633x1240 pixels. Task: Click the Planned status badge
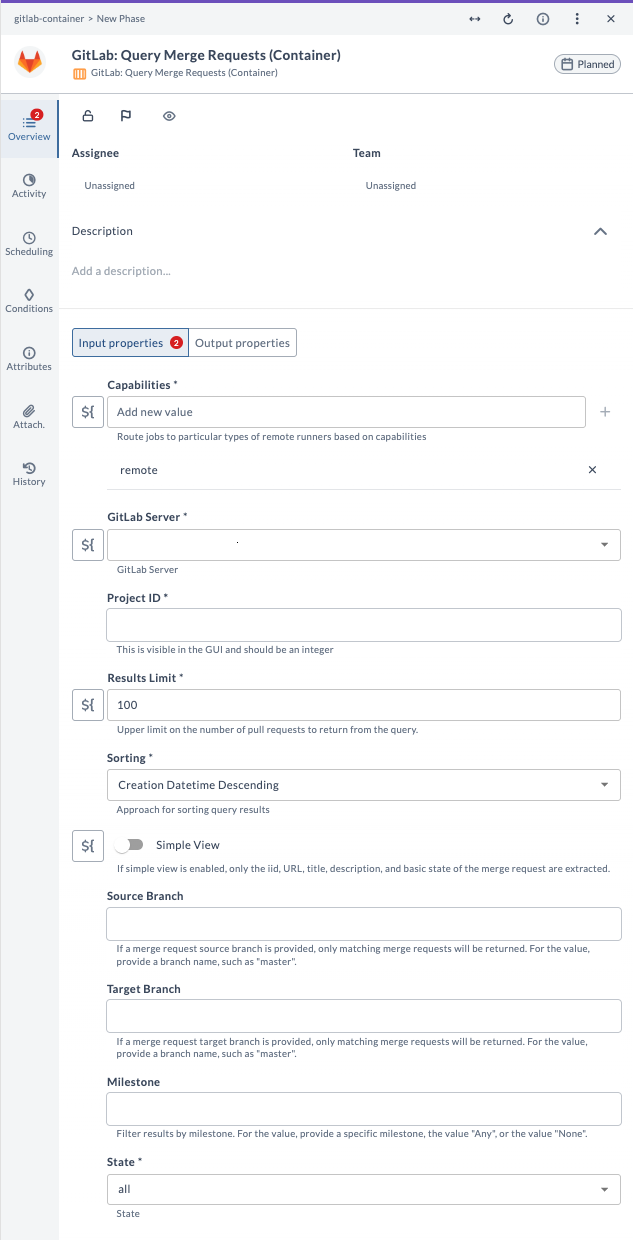(x=587, y=64)
